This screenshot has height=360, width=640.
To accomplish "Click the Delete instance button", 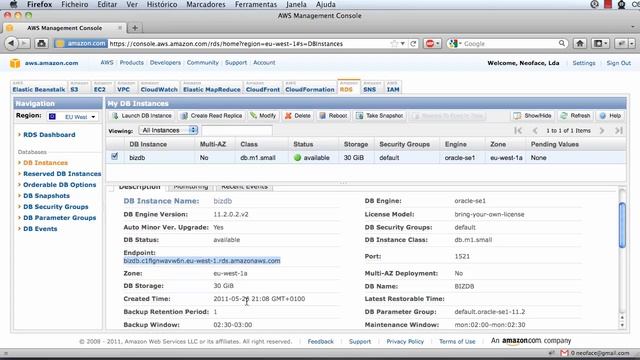I will (298, 116).
